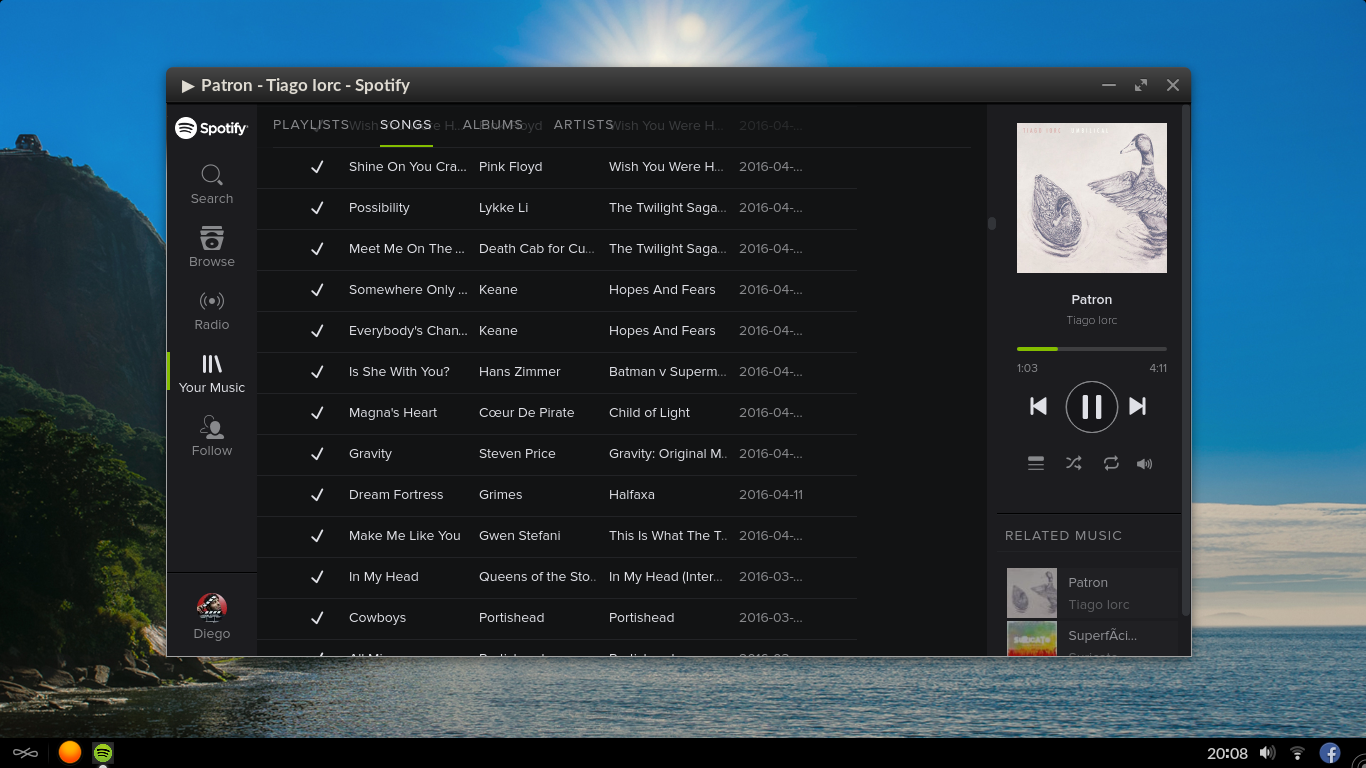Switch to the Albums tab
Image resolution: width=1366 pixels, height=768 pixels.
(493, 125)
